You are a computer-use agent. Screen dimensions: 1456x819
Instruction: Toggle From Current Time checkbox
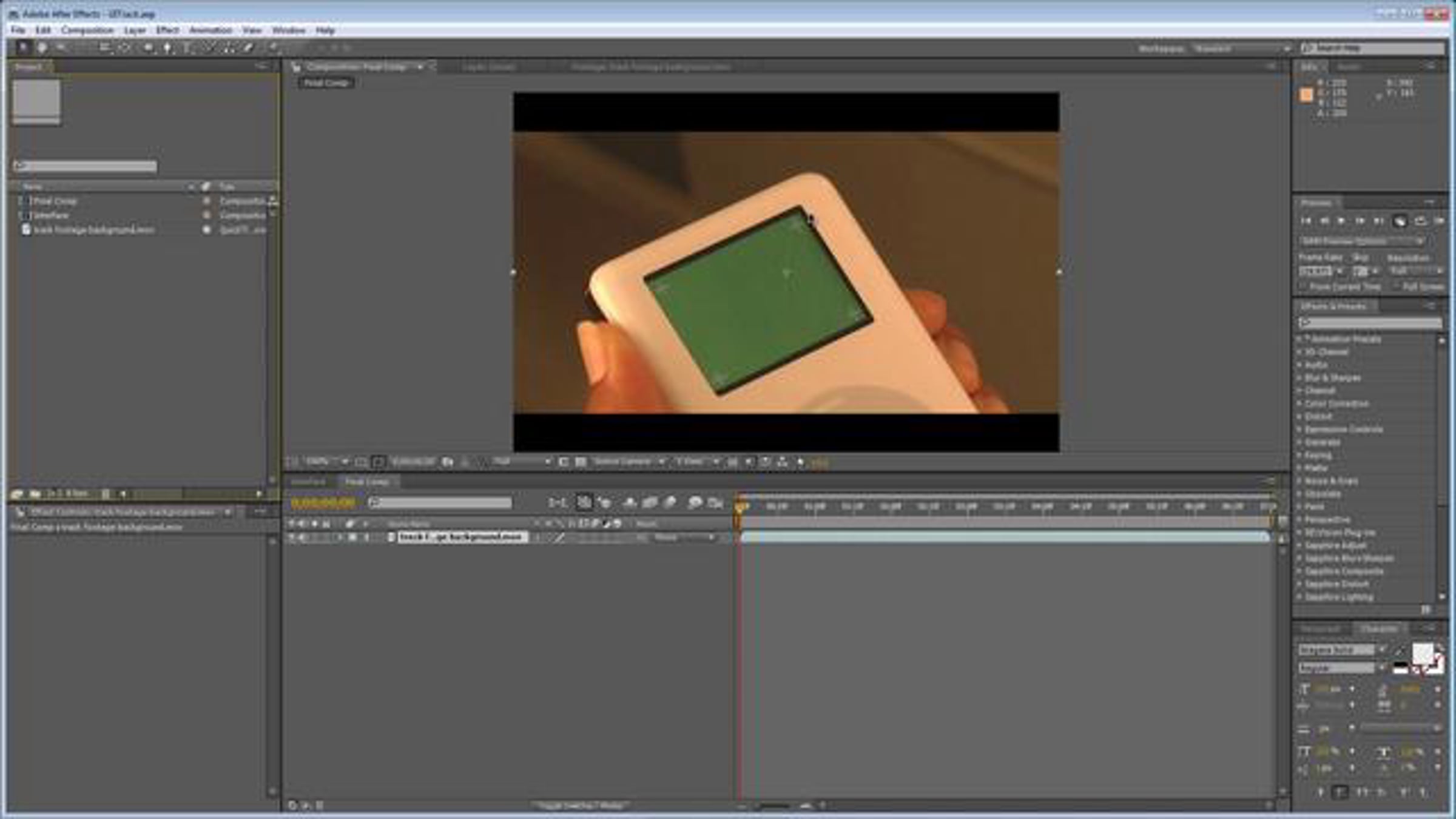pyautogui.click(x=1303, y=286)
